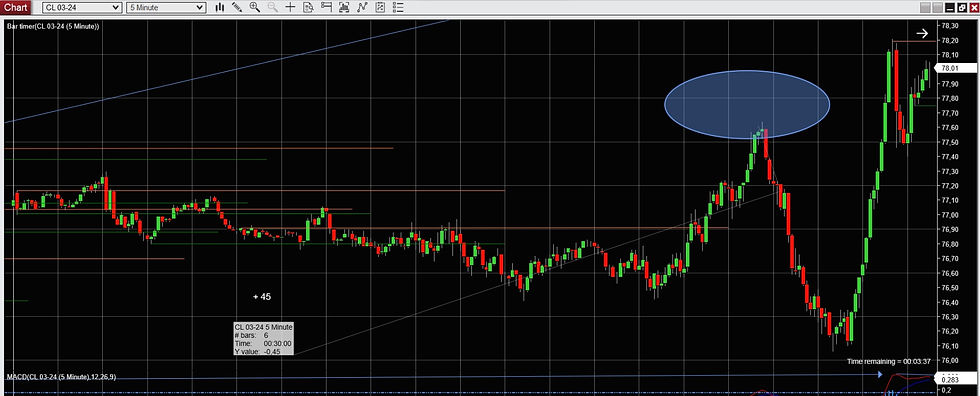Toggle the data box icon
This screenshot has width=980, height=396.
point(308,7)
